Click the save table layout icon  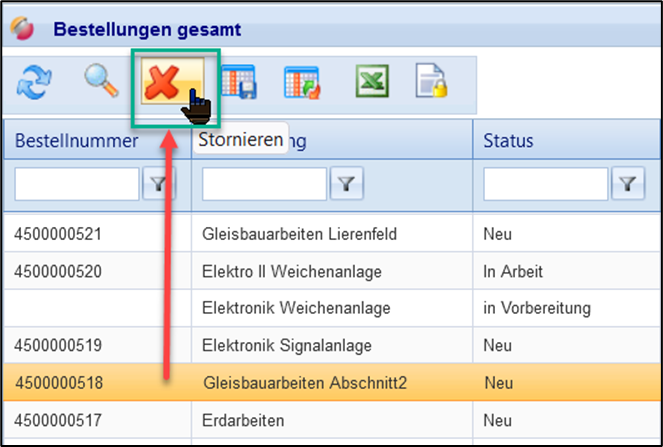click(239, 83)
